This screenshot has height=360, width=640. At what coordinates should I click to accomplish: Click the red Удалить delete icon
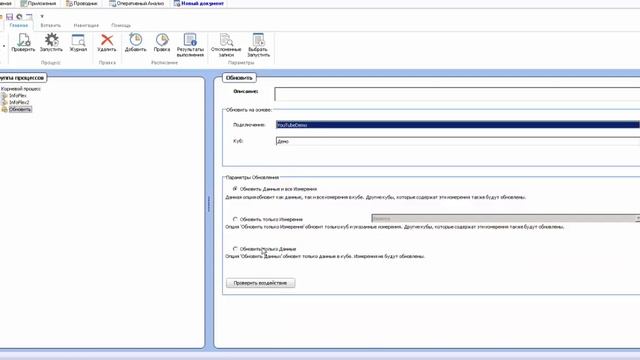tap(107, 42)
